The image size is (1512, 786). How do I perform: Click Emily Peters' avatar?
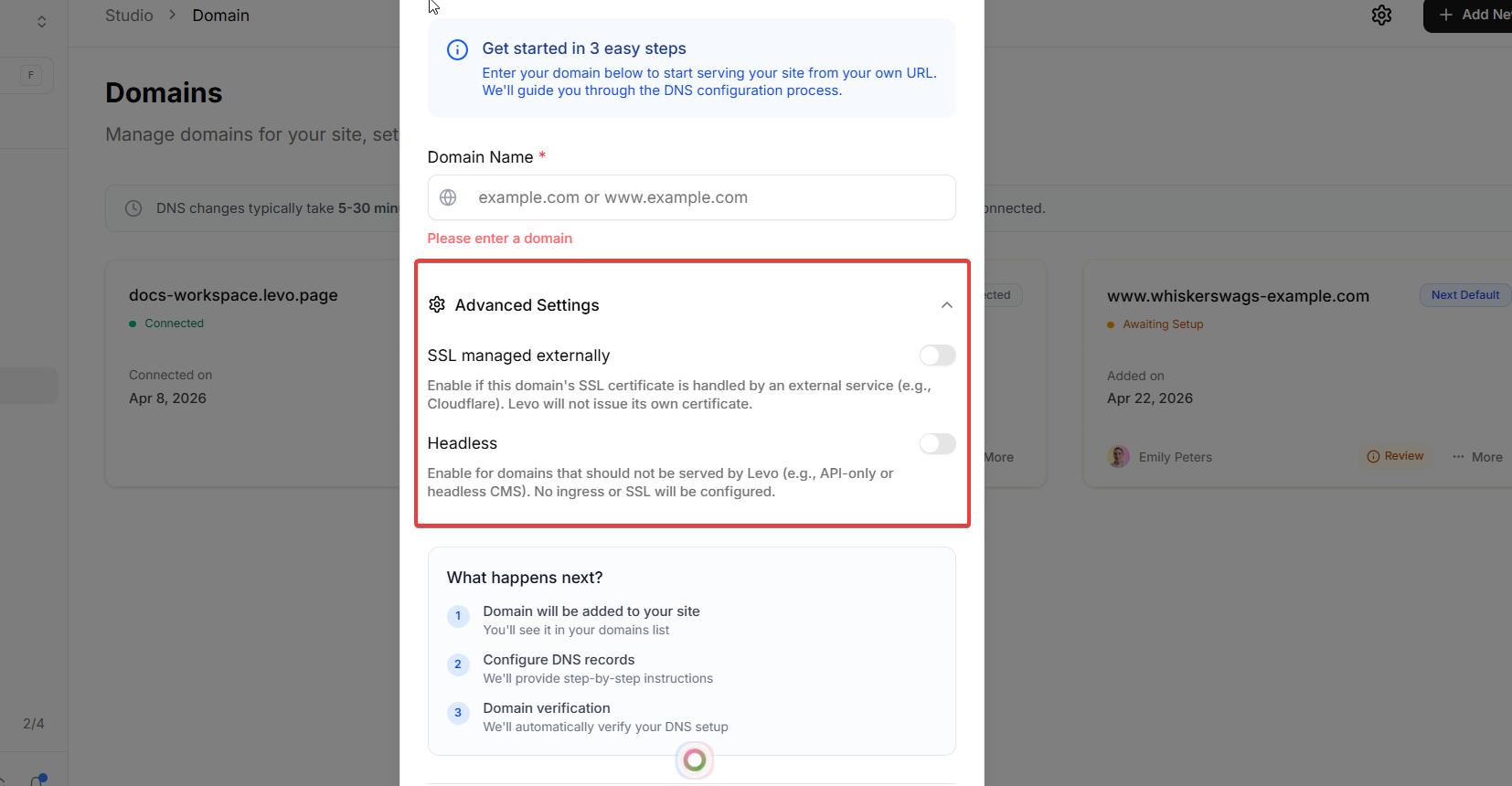click(x=1118, y=457)
